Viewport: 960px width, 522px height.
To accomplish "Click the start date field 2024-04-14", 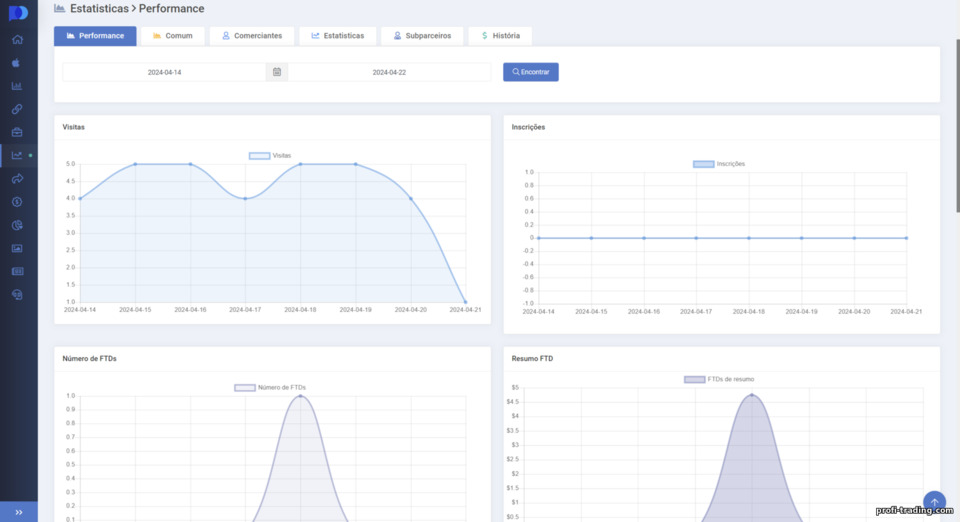I will (164, 72).
